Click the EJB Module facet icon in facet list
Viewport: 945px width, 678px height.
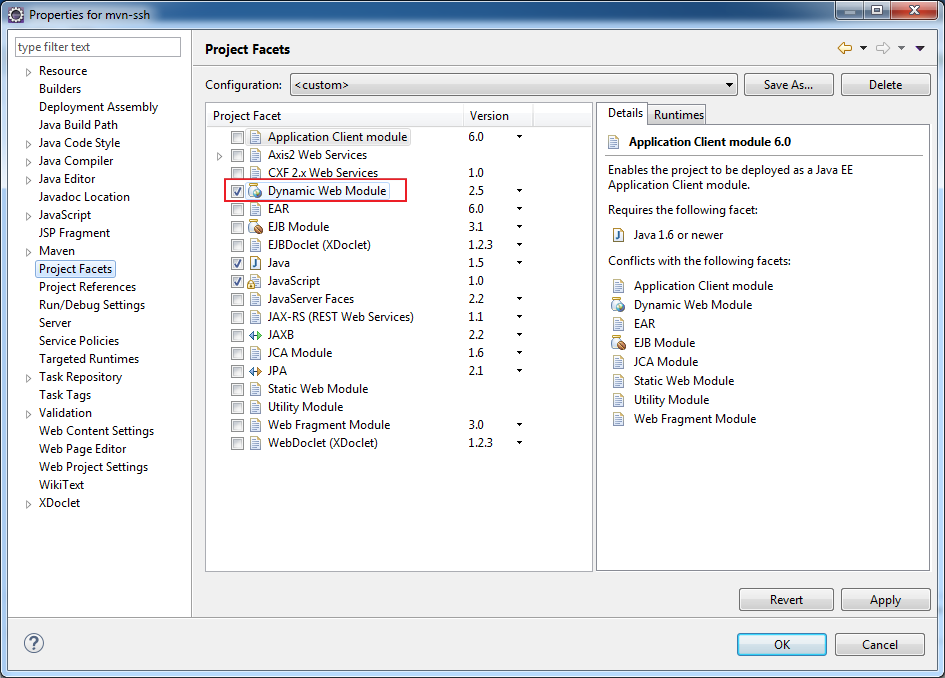(256, 227)
